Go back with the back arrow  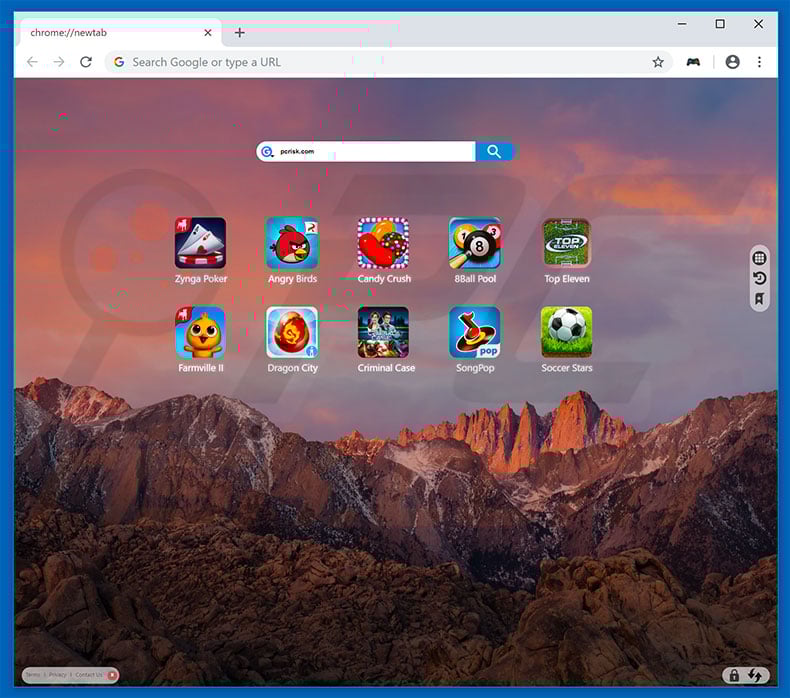pyautogui.click(x=32, y=62)
